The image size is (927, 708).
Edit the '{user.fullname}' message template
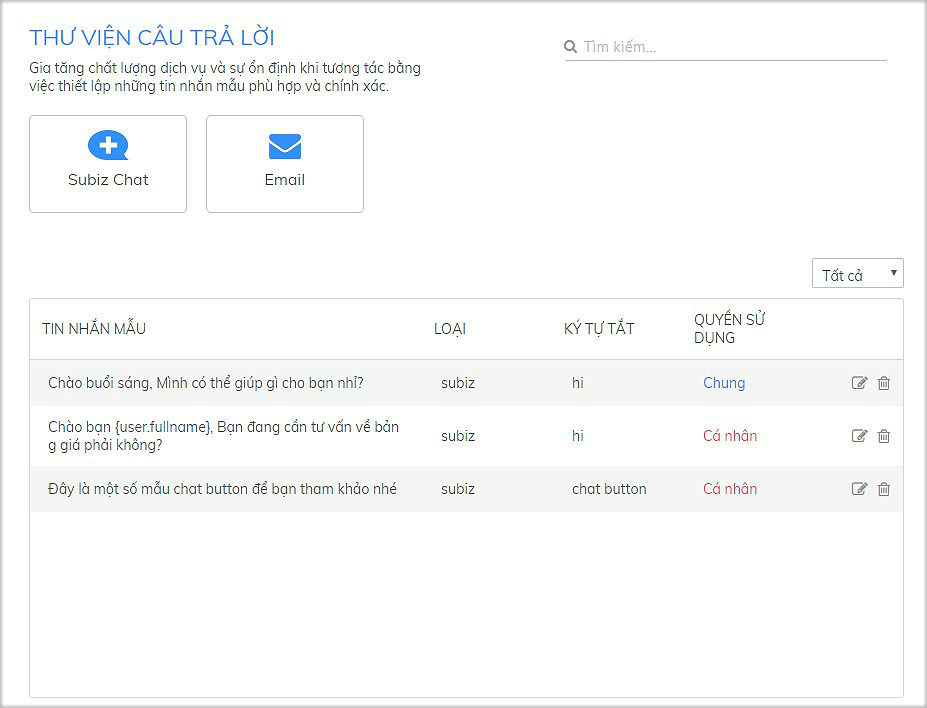(859, 436)
